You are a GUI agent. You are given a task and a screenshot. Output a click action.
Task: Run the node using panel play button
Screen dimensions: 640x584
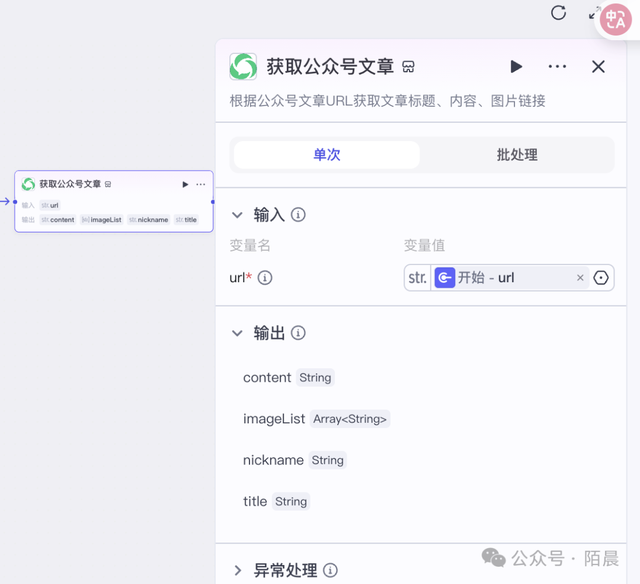516,67
